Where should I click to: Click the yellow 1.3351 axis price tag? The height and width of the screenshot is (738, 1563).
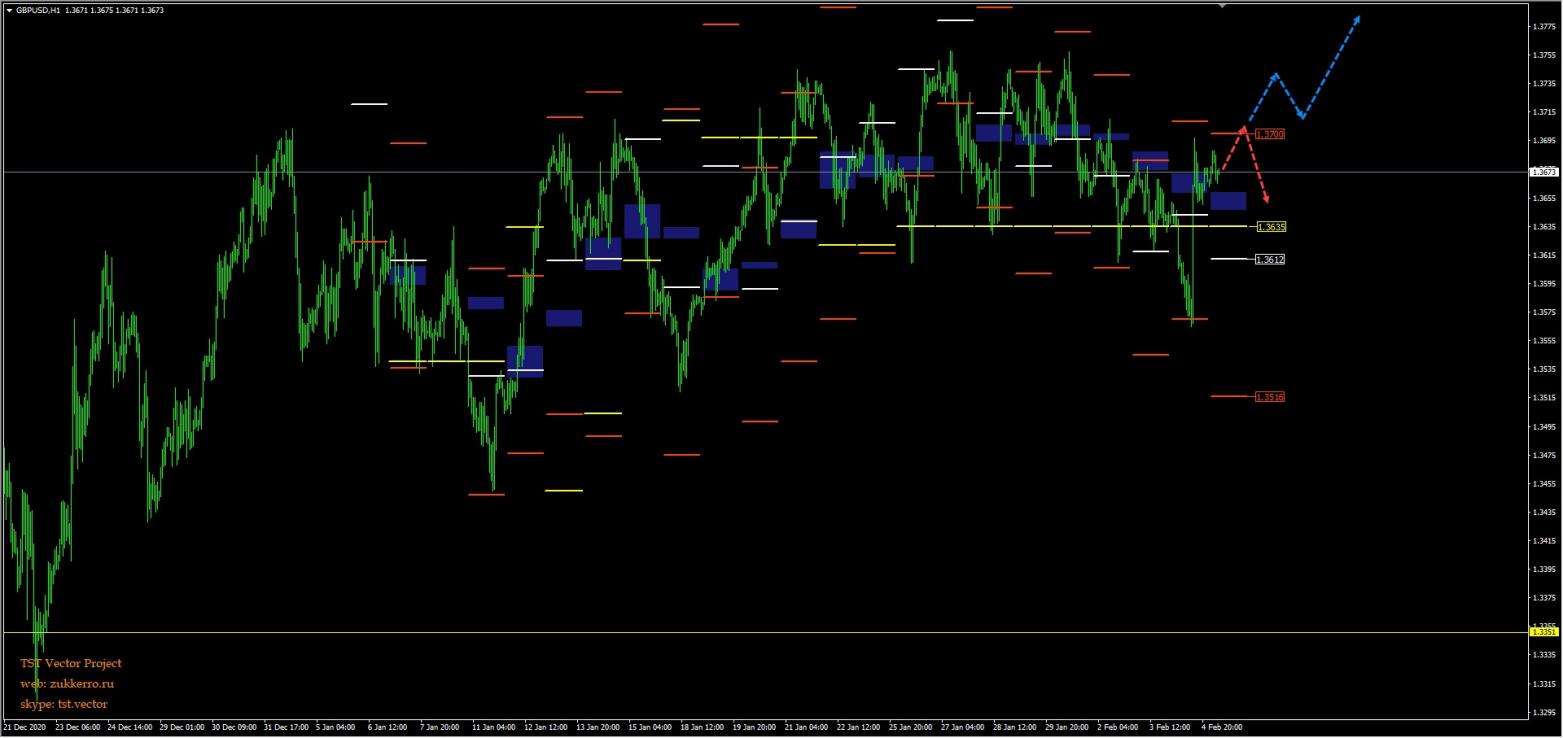pyautogui.click(x=1544, y=632)
